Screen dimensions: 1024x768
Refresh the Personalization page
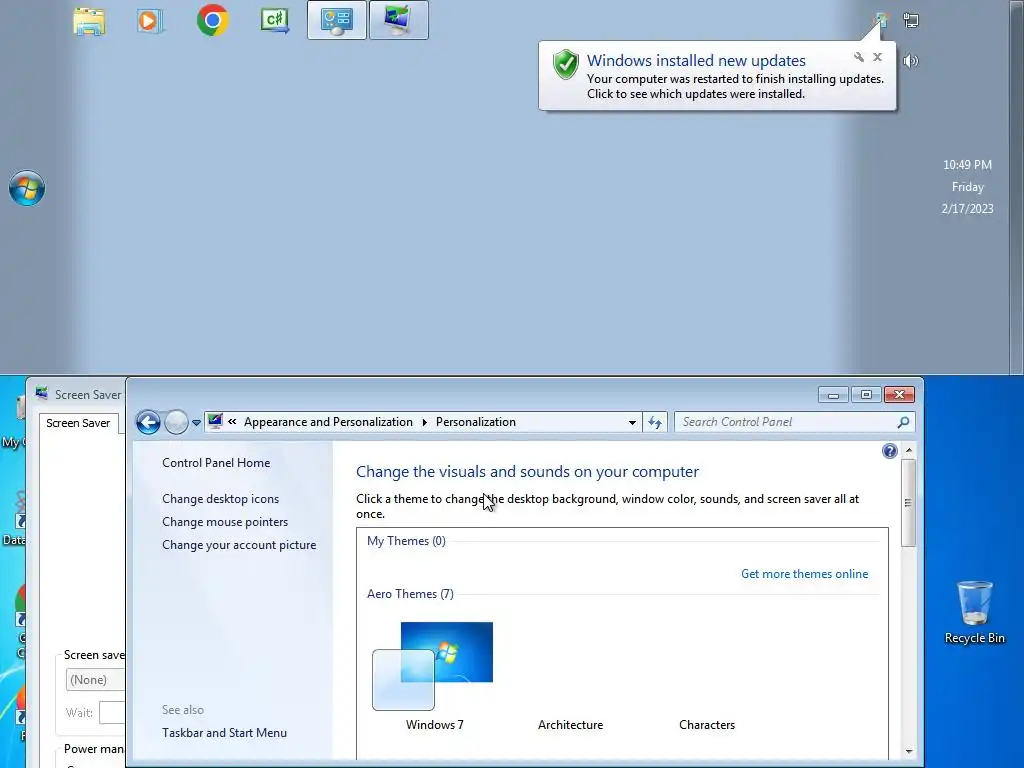655,423
